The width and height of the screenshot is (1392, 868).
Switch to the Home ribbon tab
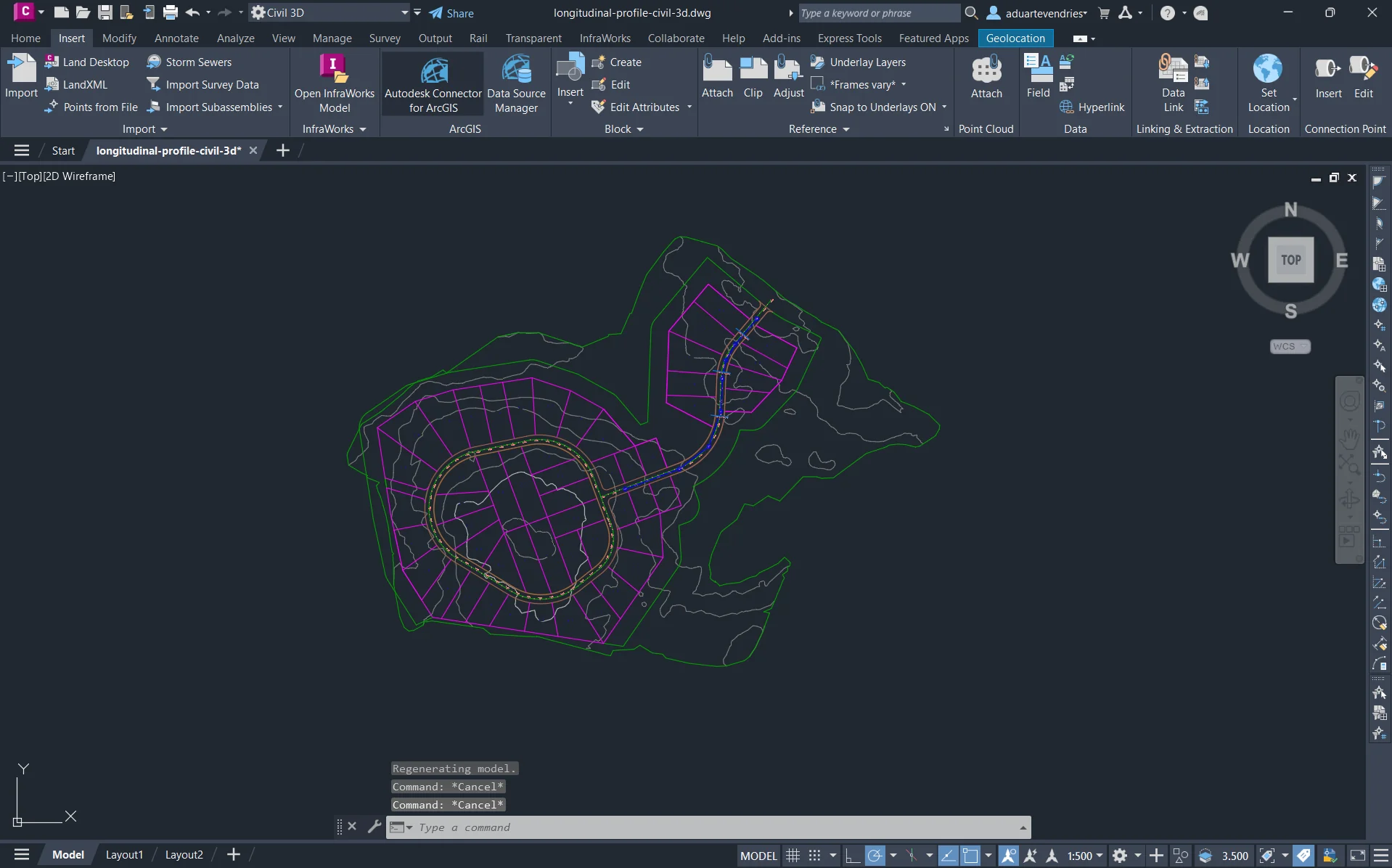point(25,38)
